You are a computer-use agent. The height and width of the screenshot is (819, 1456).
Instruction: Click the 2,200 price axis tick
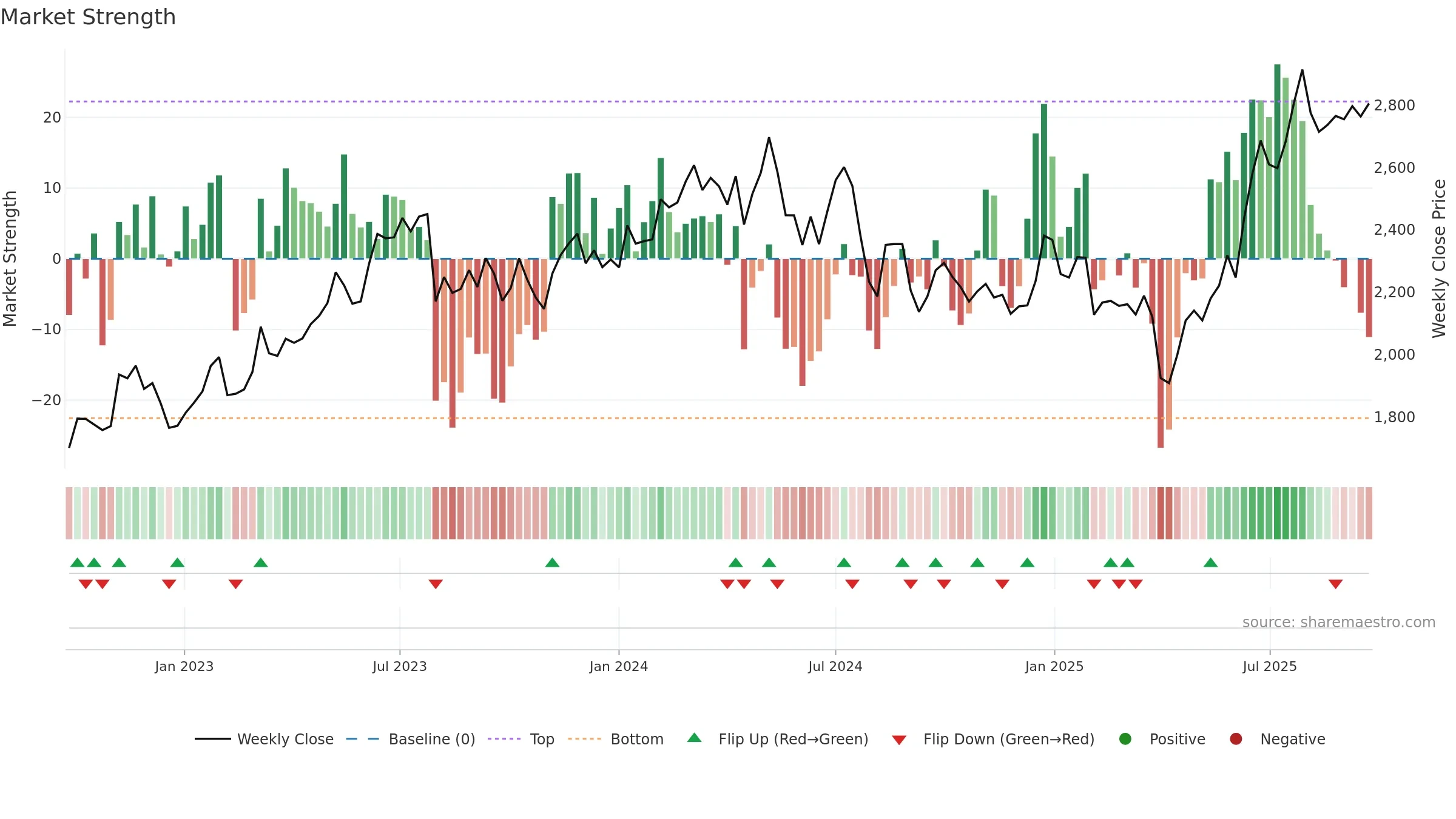[x=1394, y=292]
